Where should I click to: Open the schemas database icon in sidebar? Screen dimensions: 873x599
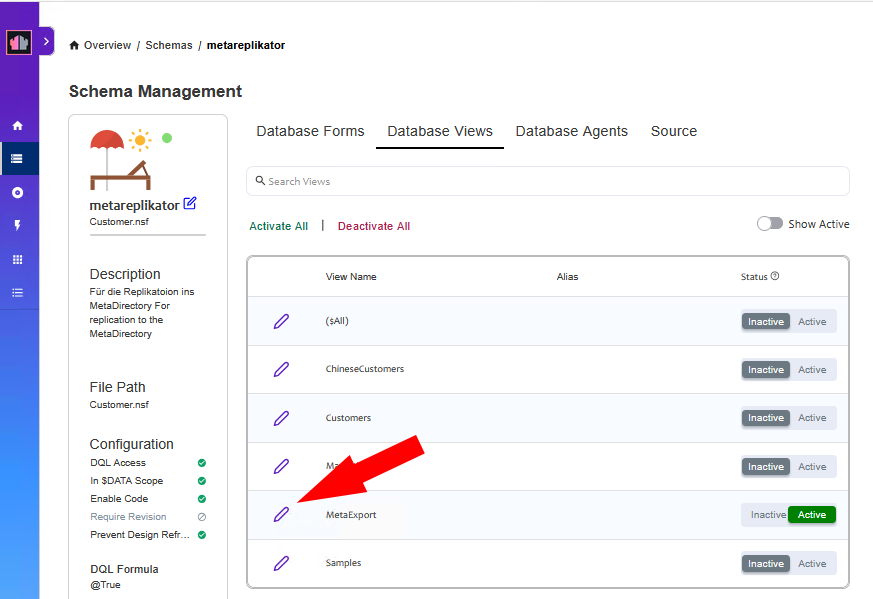[x=17, y=158]
